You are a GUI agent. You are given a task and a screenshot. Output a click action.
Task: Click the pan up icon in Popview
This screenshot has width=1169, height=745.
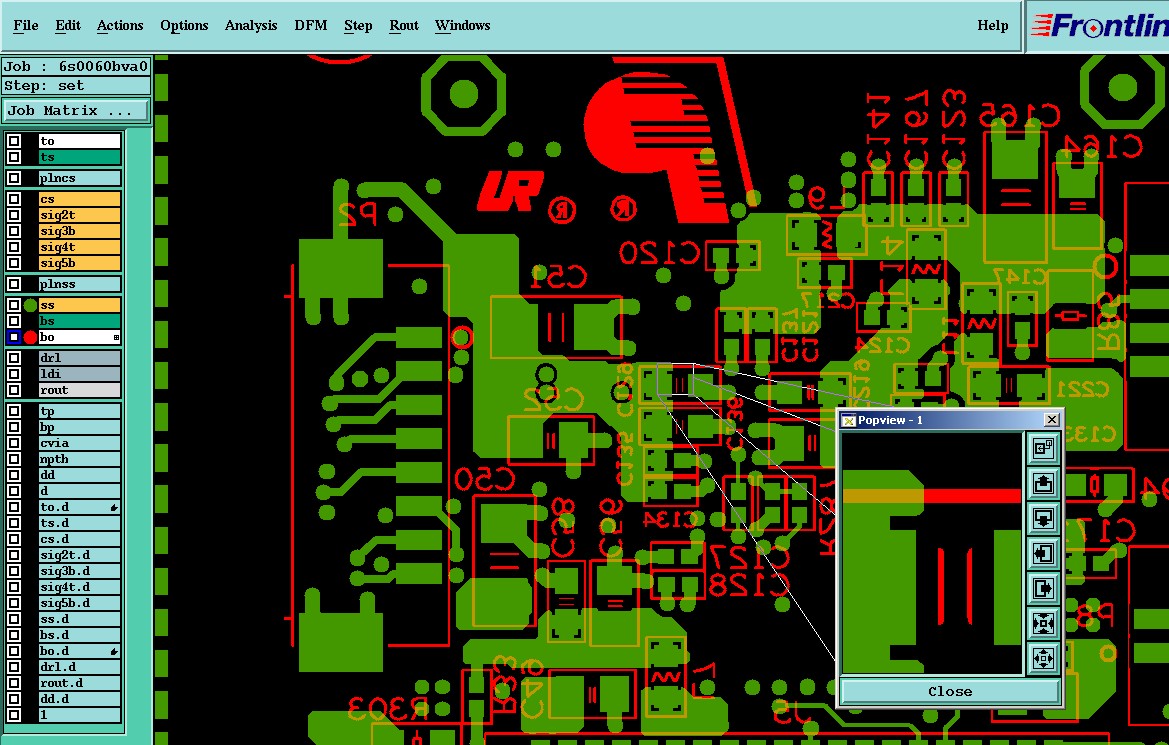[x=1043, y=482]
